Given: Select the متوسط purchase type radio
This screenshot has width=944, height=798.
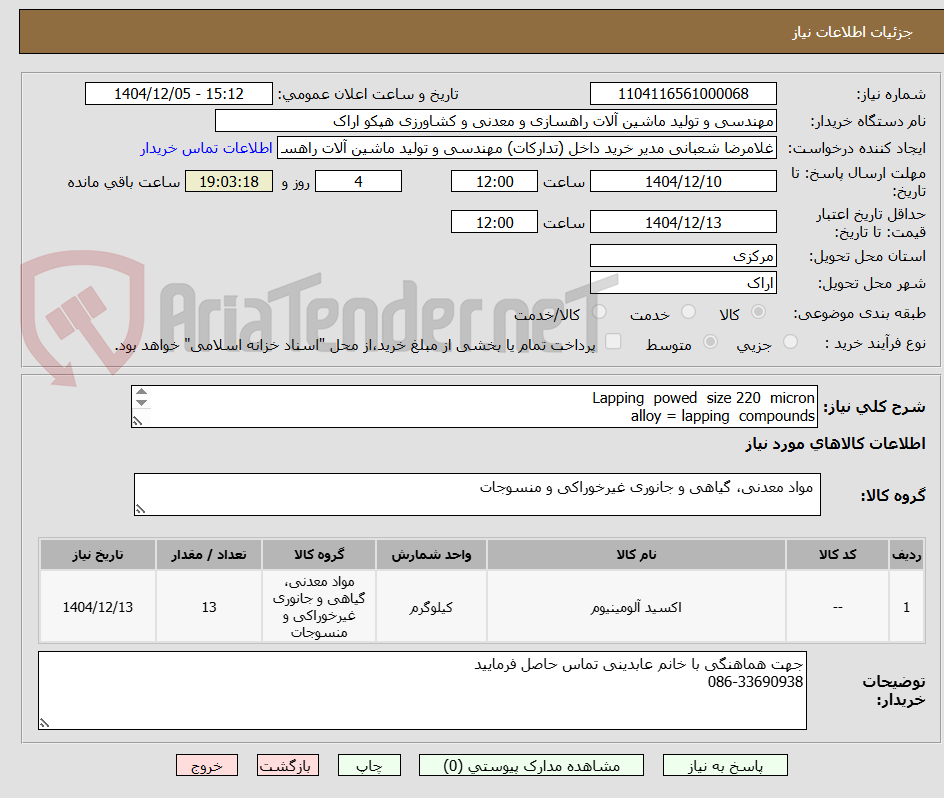Looking at the screenshot, I should pyautogui.click(x=710, y=342).
